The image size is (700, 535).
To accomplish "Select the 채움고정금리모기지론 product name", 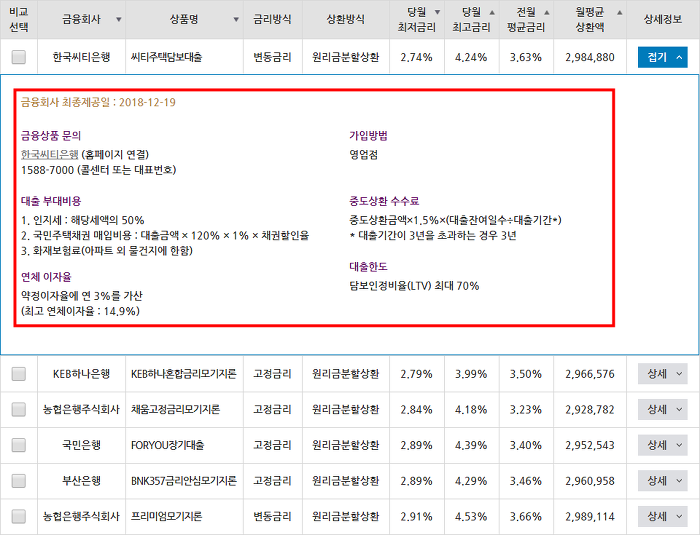I will coord(175,410).
